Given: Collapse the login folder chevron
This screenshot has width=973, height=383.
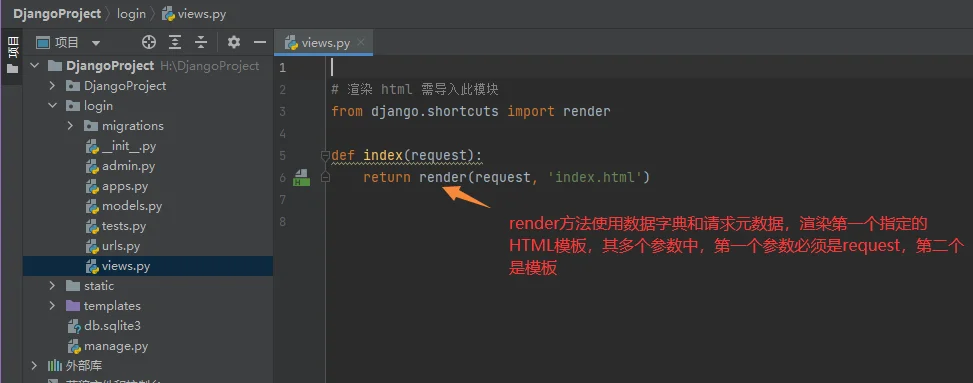Looking at the screenshot, I should tap(52, 106).
